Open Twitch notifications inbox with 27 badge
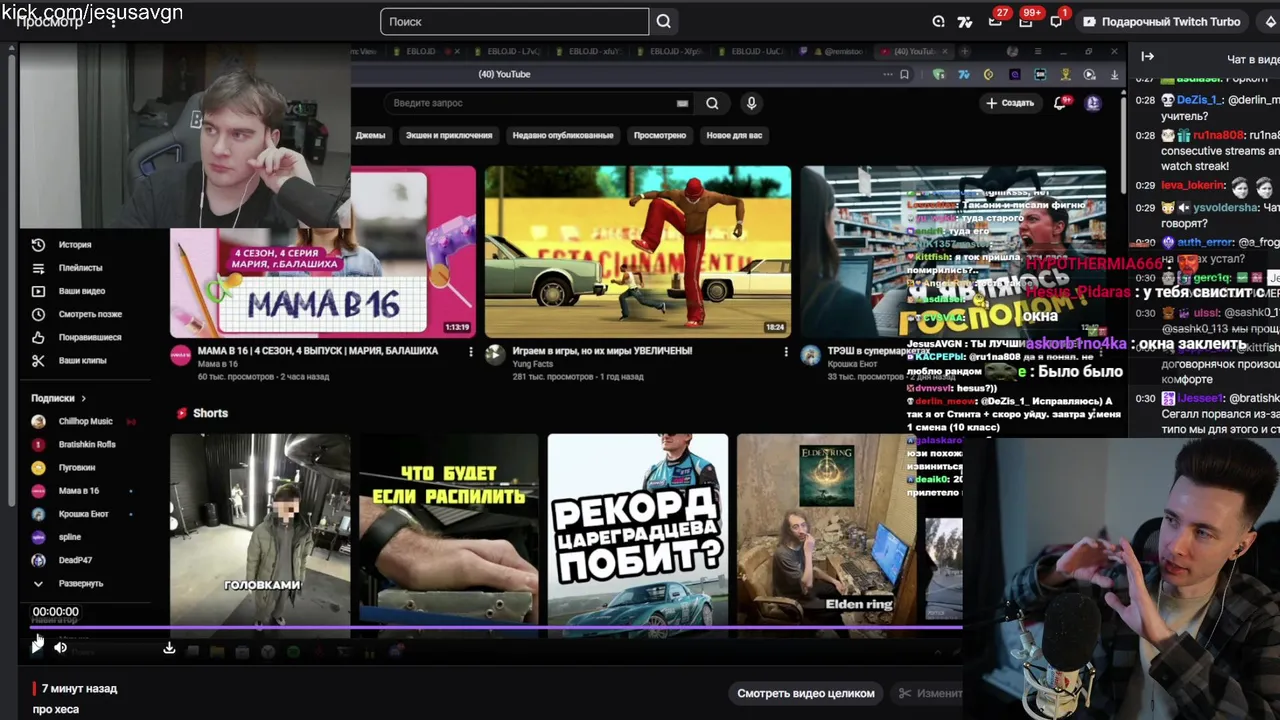Image resolution: width=1280 pixels, height=720 pixels. click(995, 21)
